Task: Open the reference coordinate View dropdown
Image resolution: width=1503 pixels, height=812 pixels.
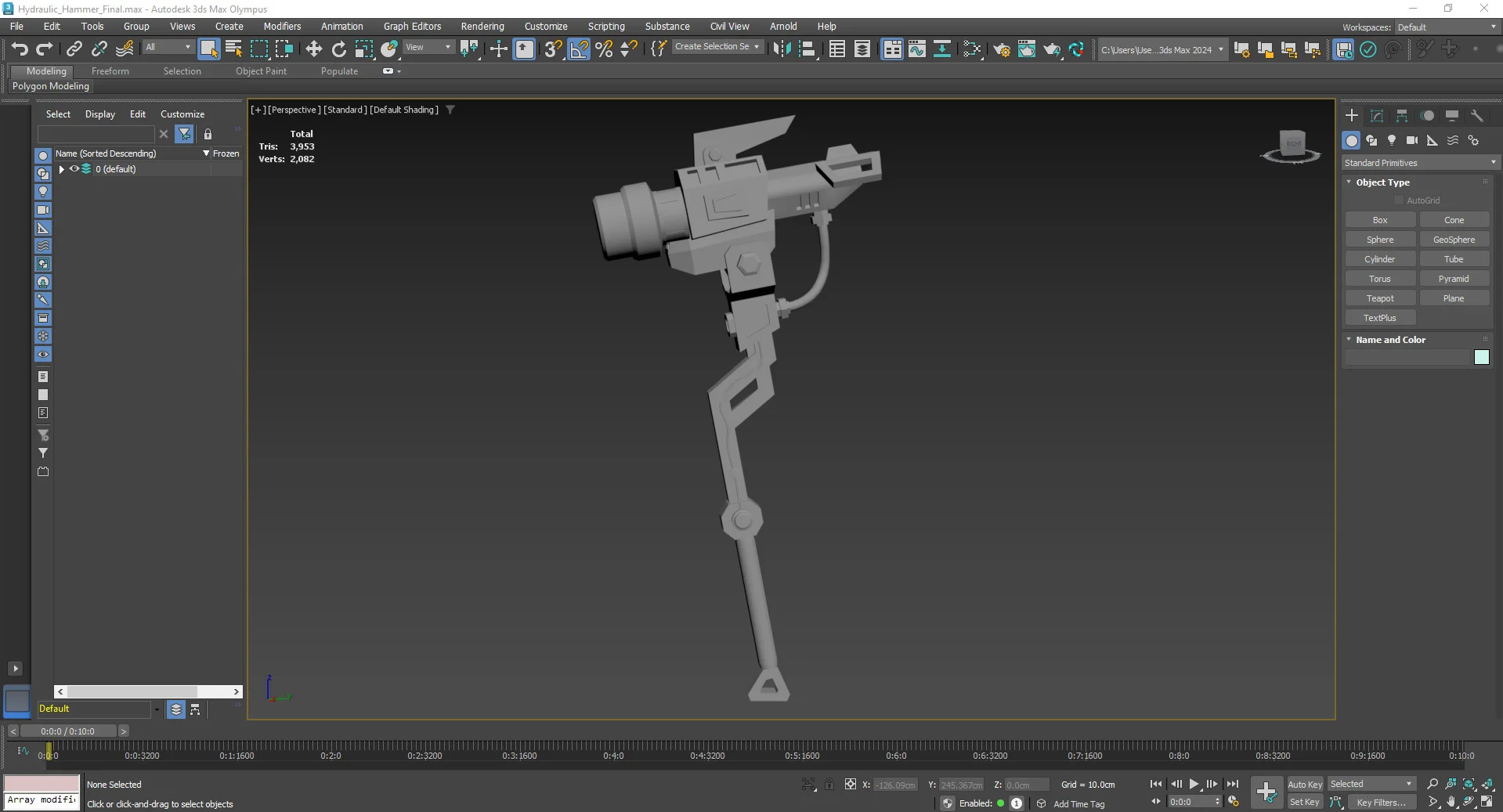Action: pos(428,47)
